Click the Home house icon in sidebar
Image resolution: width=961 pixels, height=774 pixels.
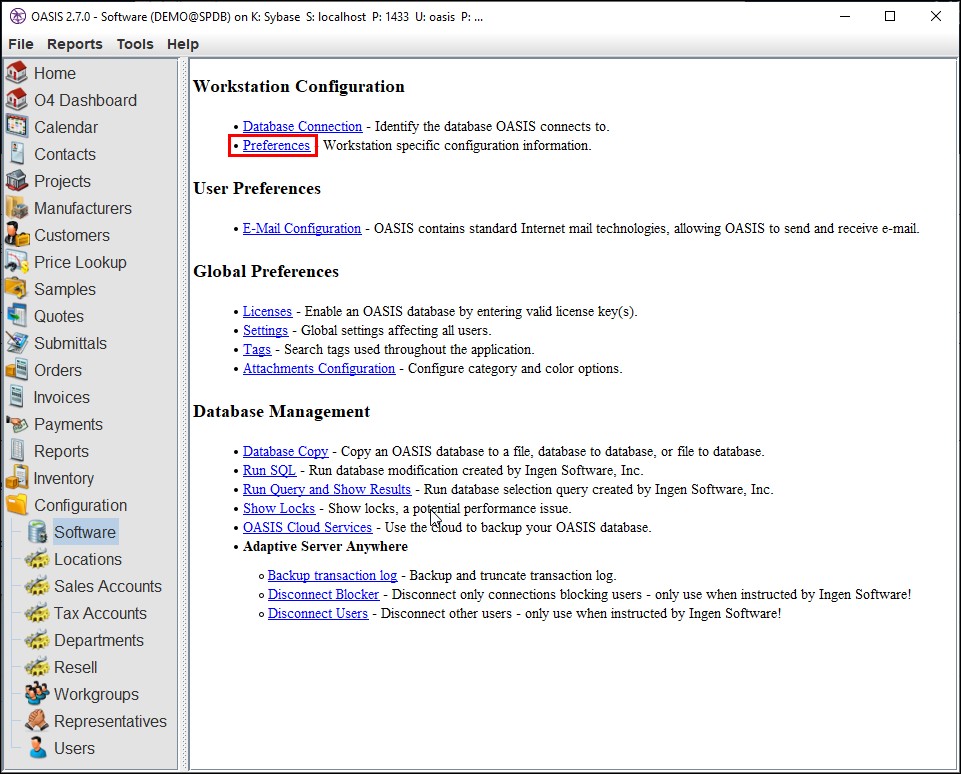tap(17, 73)
